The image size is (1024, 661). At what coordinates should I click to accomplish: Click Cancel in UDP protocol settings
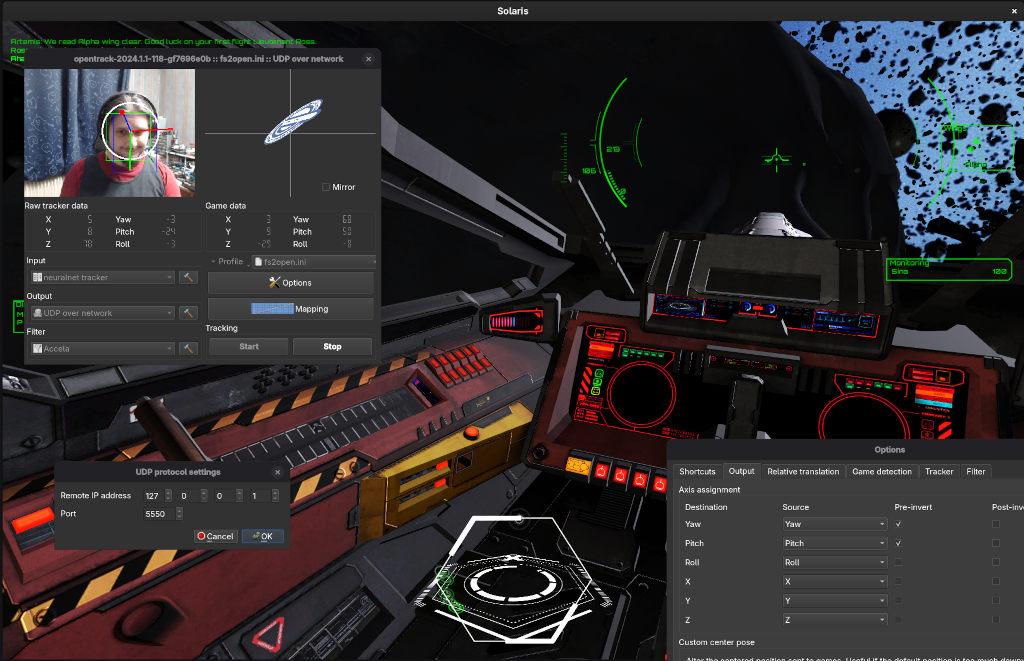215,536
